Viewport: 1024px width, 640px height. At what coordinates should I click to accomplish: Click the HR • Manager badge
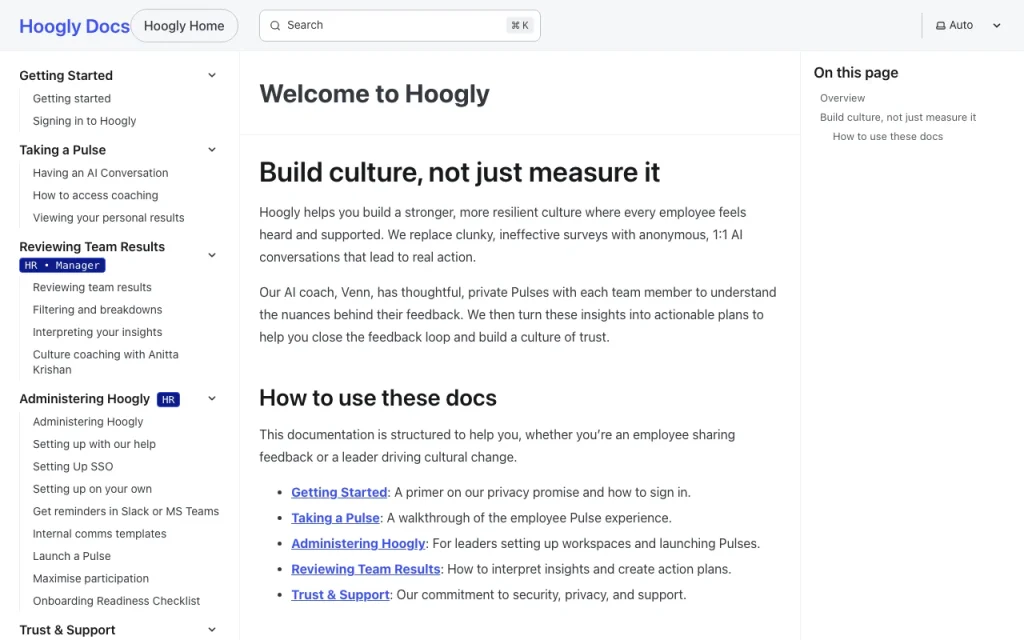point(62,265)
